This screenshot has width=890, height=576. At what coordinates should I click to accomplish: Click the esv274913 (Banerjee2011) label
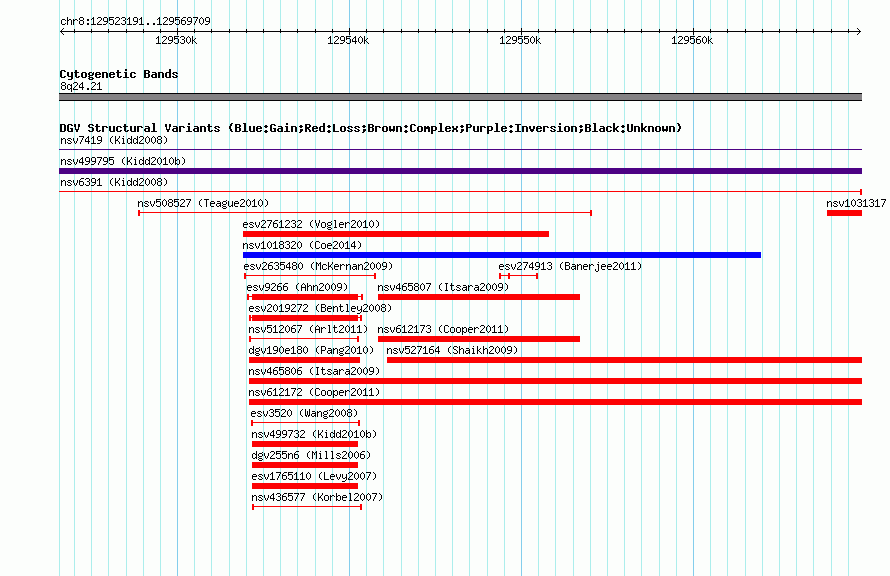(x=570, y=266)
